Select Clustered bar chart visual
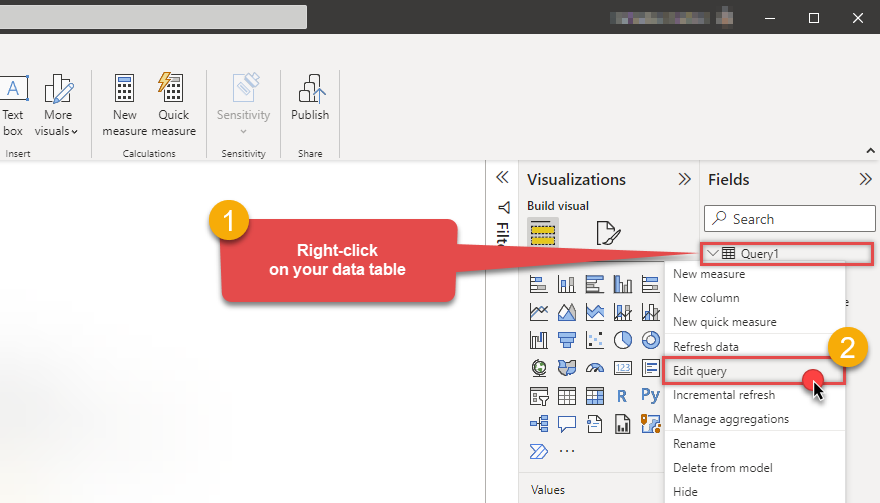This screenshot has width=880, height=503. click(x=595, y=284)
